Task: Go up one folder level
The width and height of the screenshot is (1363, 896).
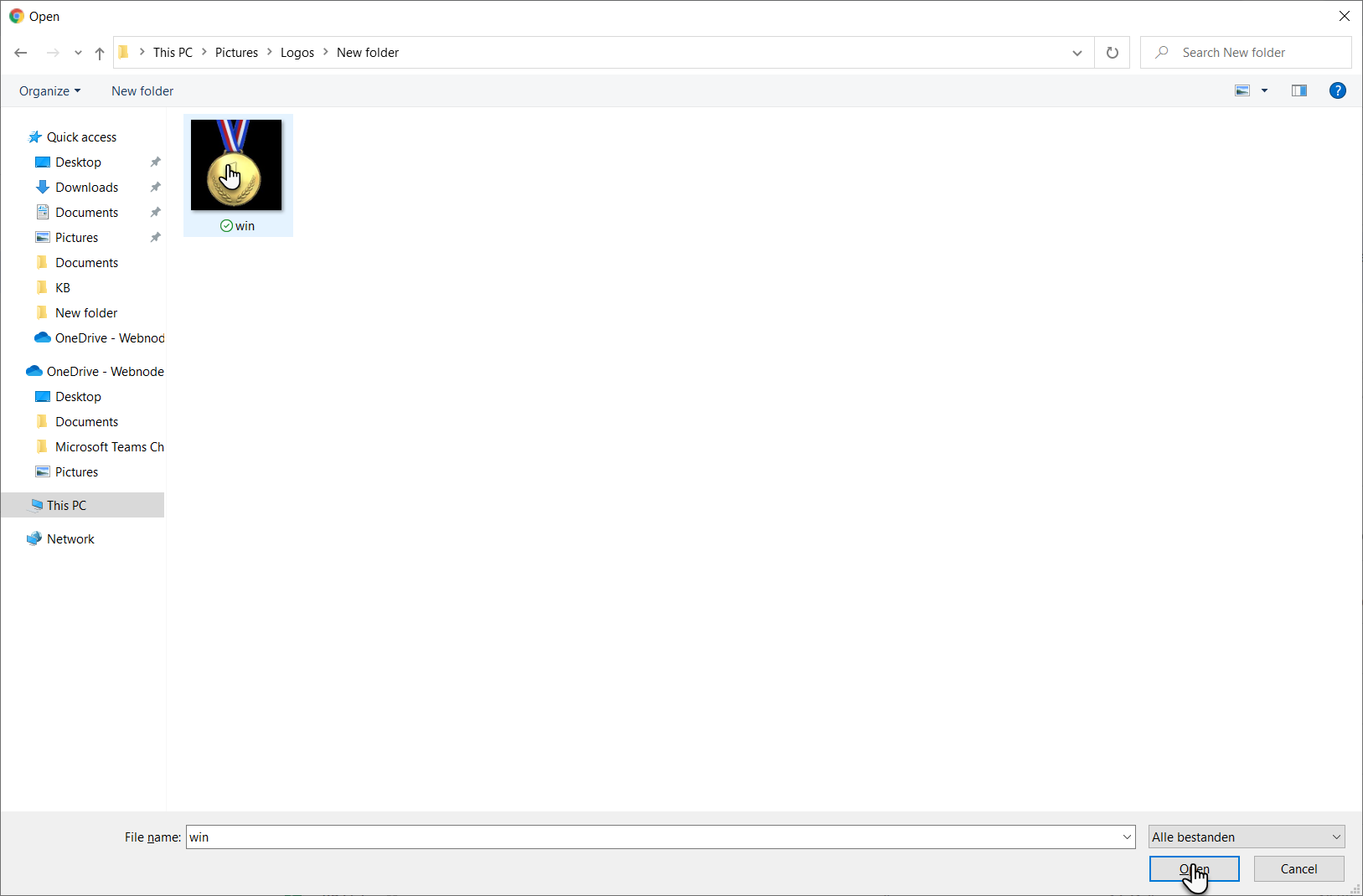Action: click(100, 53)
